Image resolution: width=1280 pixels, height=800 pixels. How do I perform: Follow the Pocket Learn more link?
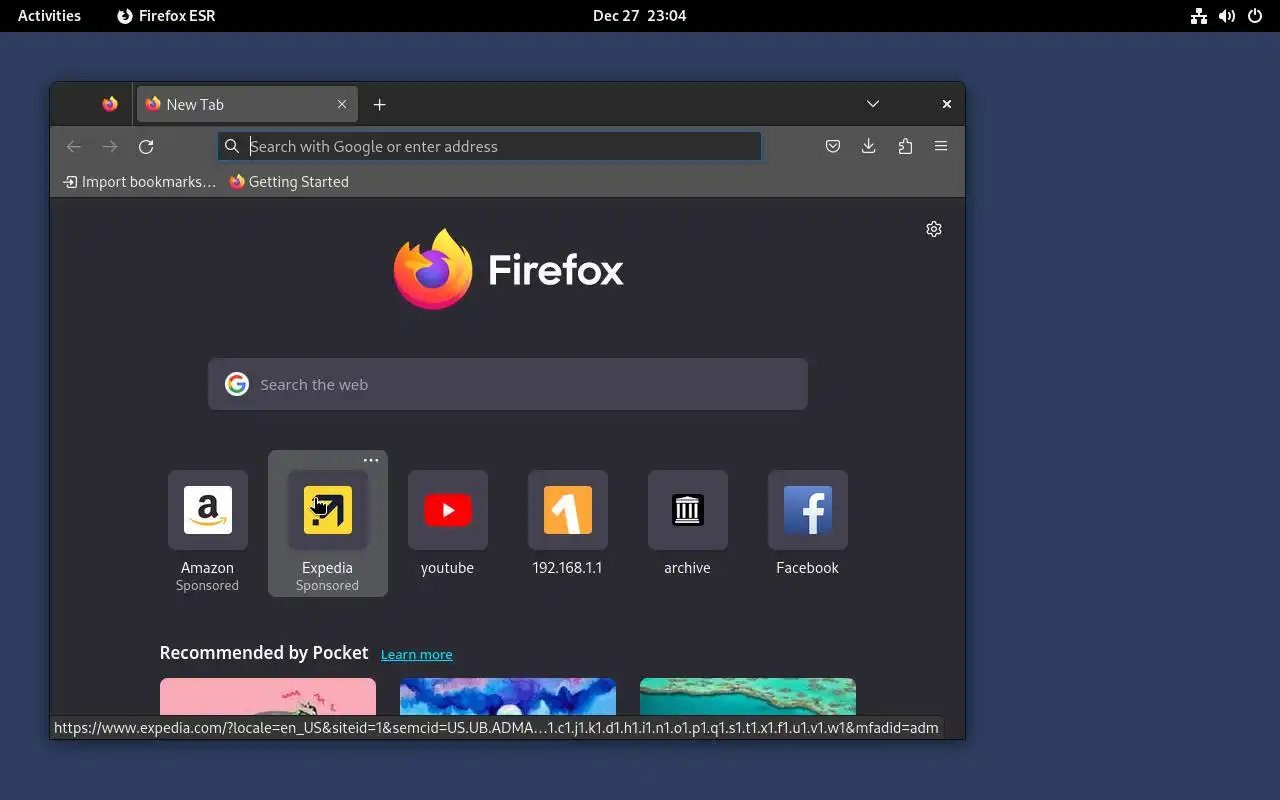pos(417,655)
